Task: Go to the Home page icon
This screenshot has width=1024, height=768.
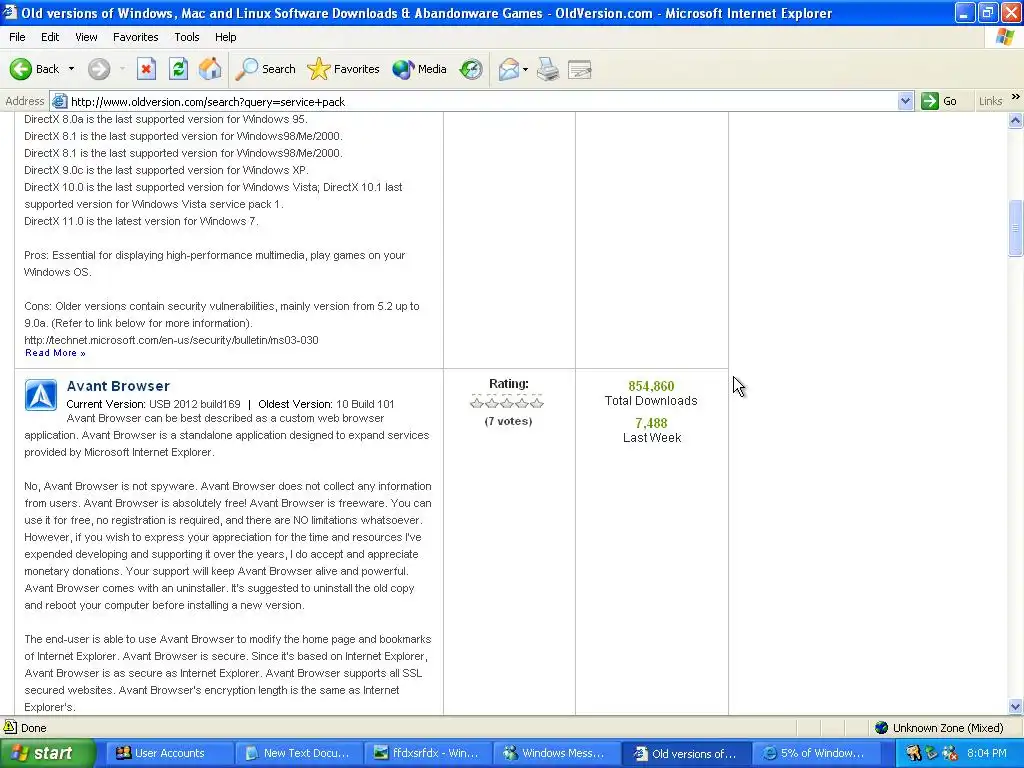Action: 210,69
